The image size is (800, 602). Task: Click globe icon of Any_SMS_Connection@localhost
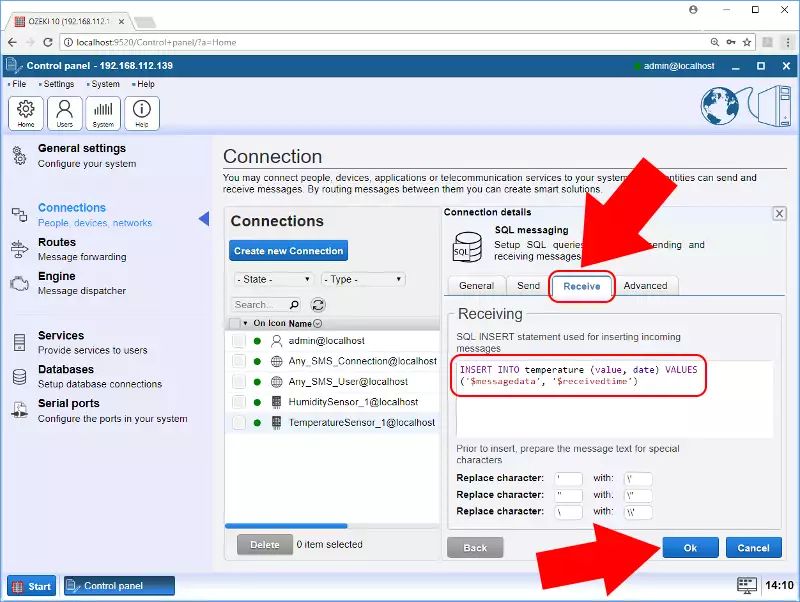[277, 361]
